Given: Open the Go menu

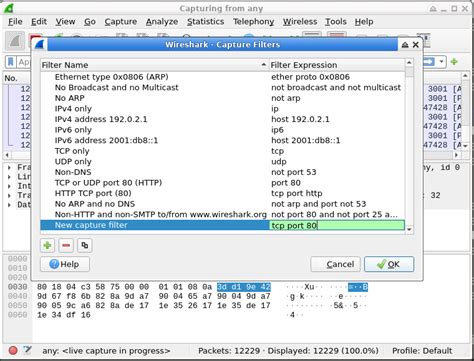Looking at the screenshot, I should click(90, 22).
